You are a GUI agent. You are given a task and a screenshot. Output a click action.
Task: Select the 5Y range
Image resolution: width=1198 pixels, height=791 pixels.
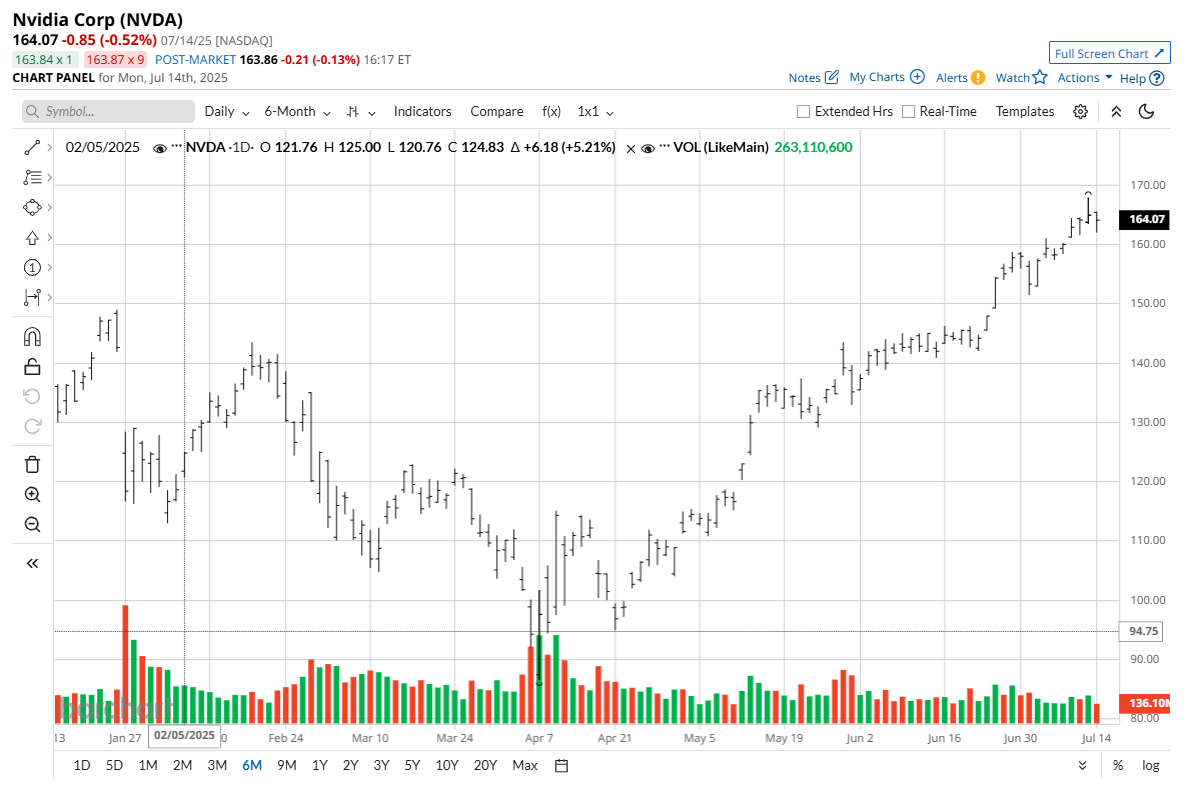(x=413, y=765)
